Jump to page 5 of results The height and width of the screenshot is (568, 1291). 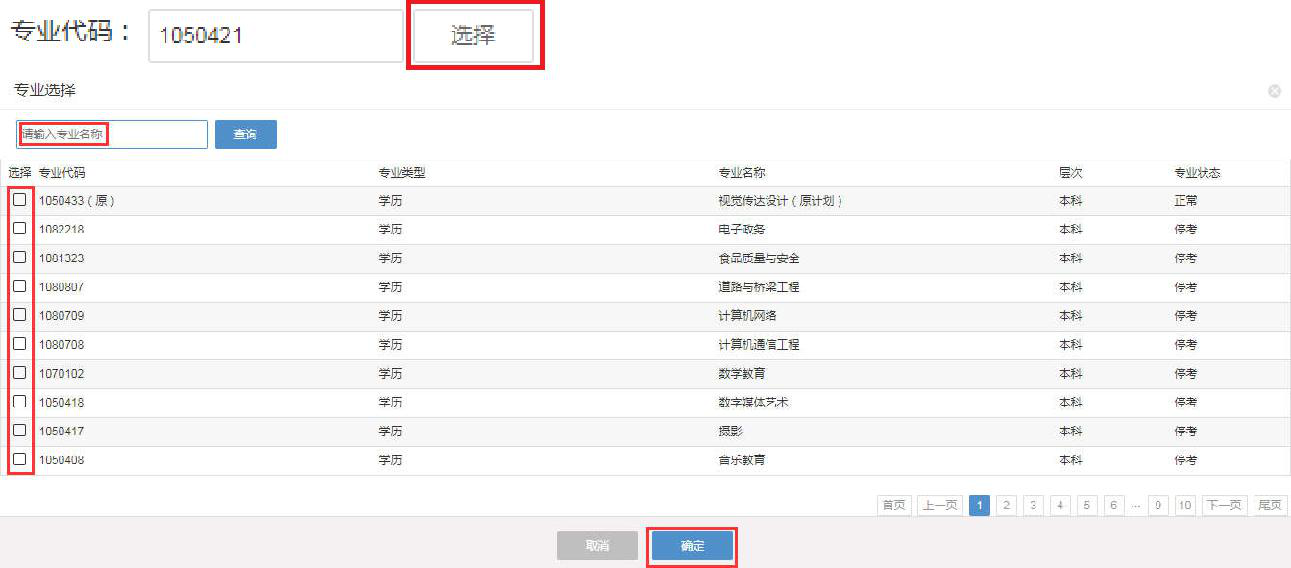click(1088, 506)
